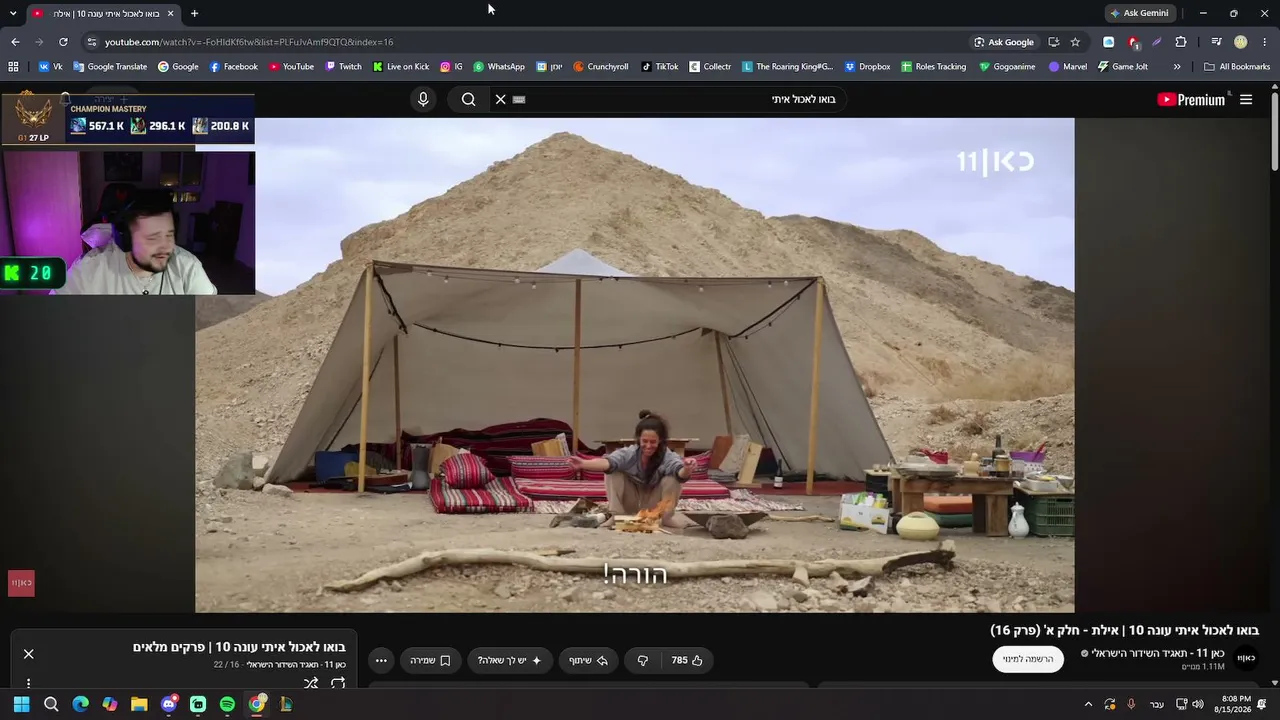Dislike the video
This screenshot has height=720, width=1280.
point(643,660)
